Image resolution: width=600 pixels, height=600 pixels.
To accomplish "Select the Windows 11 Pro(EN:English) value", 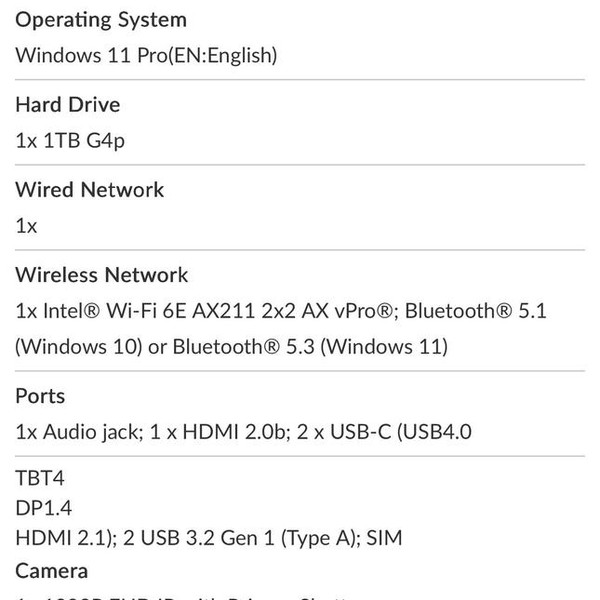I will pyautogui.click(x=146, y=55).
